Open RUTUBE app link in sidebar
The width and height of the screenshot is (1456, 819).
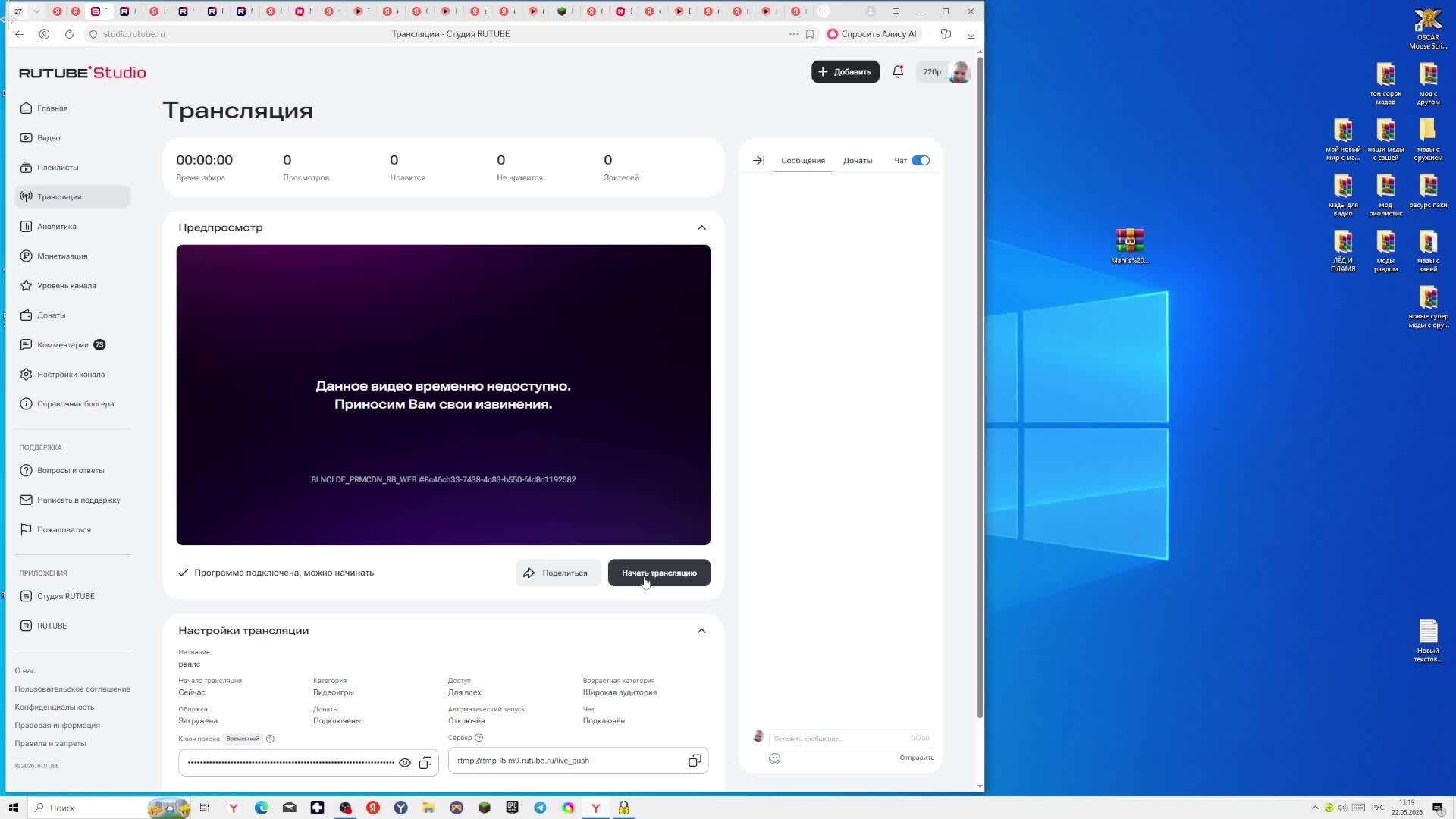tap(52, 626)
